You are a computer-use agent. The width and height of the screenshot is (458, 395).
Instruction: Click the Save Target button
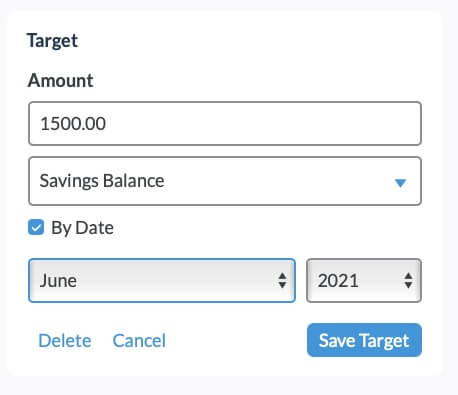364,340
